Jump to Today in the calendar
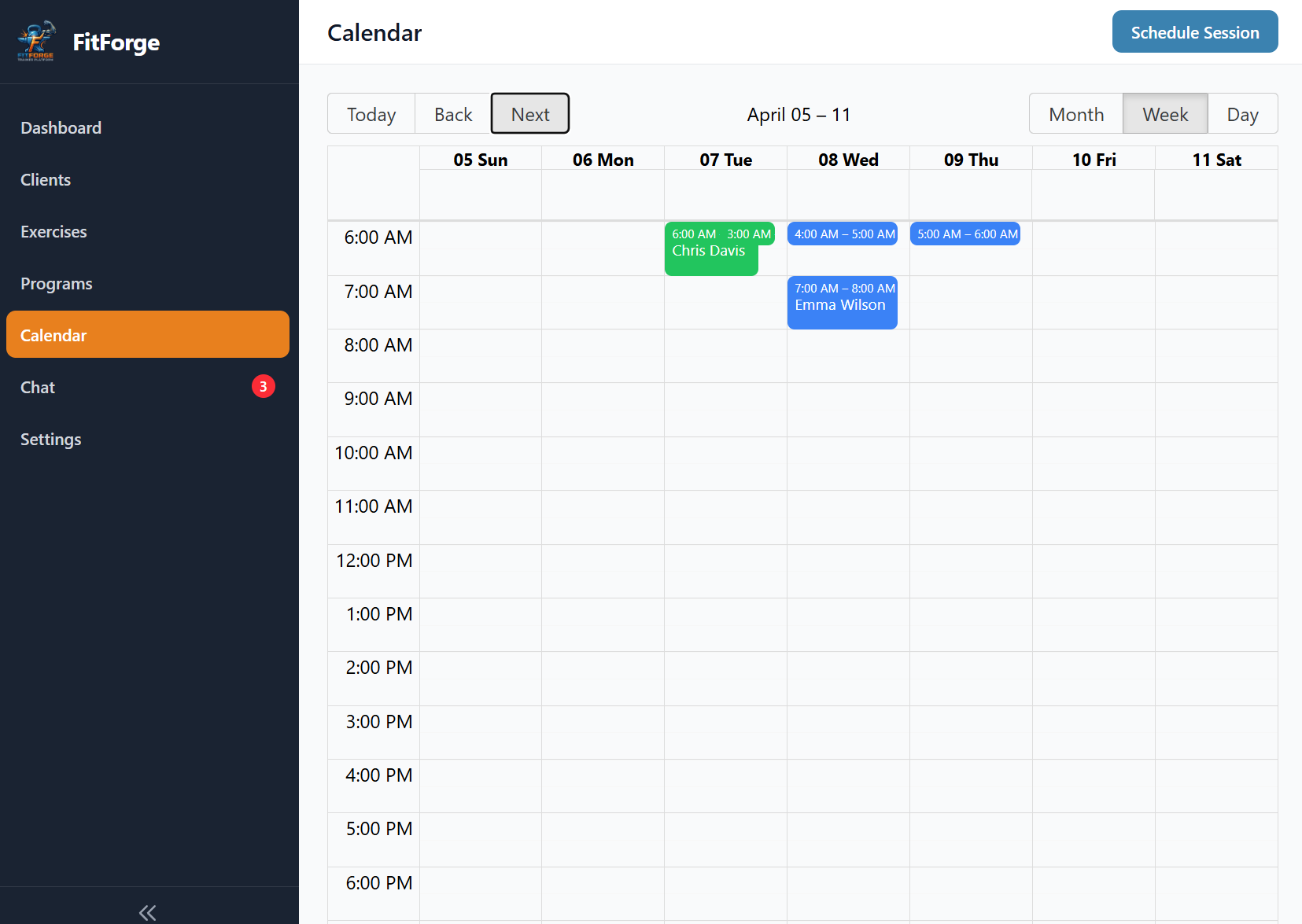This screenshot has width=1302, height=924. click(371, 113)
